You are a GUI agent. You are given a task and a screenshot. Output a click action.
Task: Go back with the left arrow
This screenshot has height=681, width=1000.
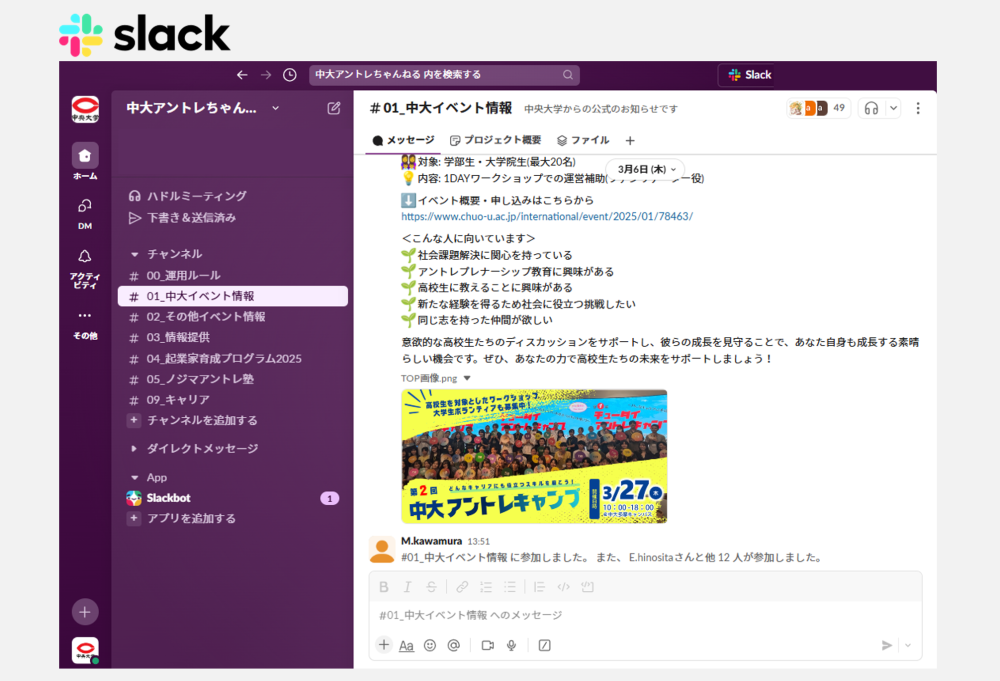242,75
